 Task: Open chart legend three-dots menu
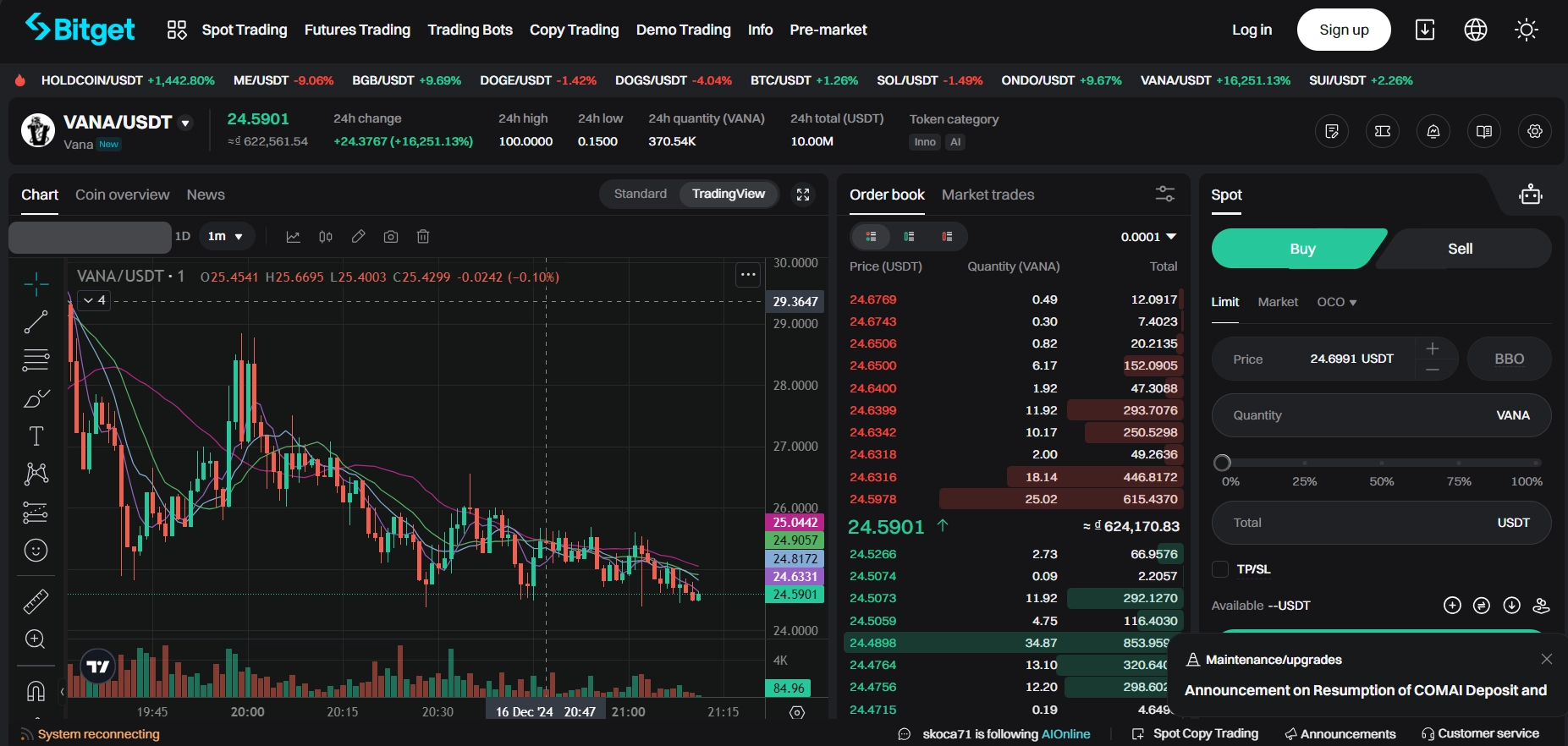tap(748, 274)
